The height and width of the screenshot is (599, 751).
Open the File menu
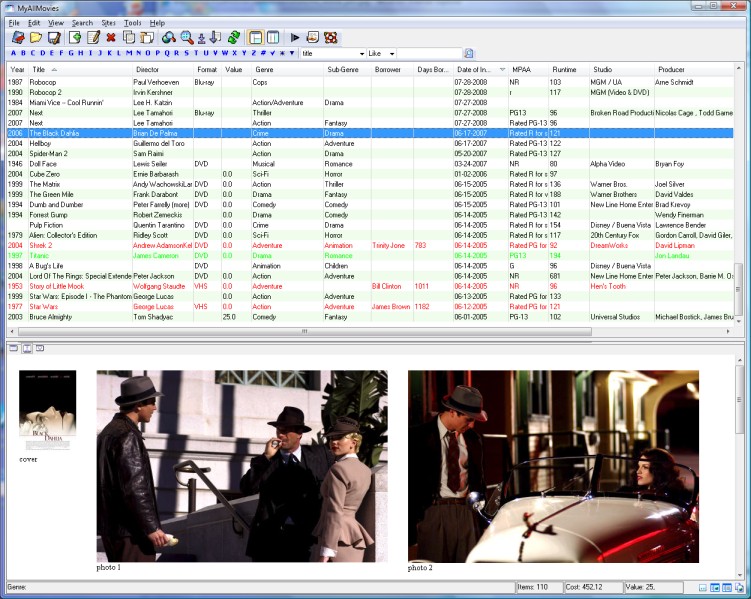pos(14,23)
